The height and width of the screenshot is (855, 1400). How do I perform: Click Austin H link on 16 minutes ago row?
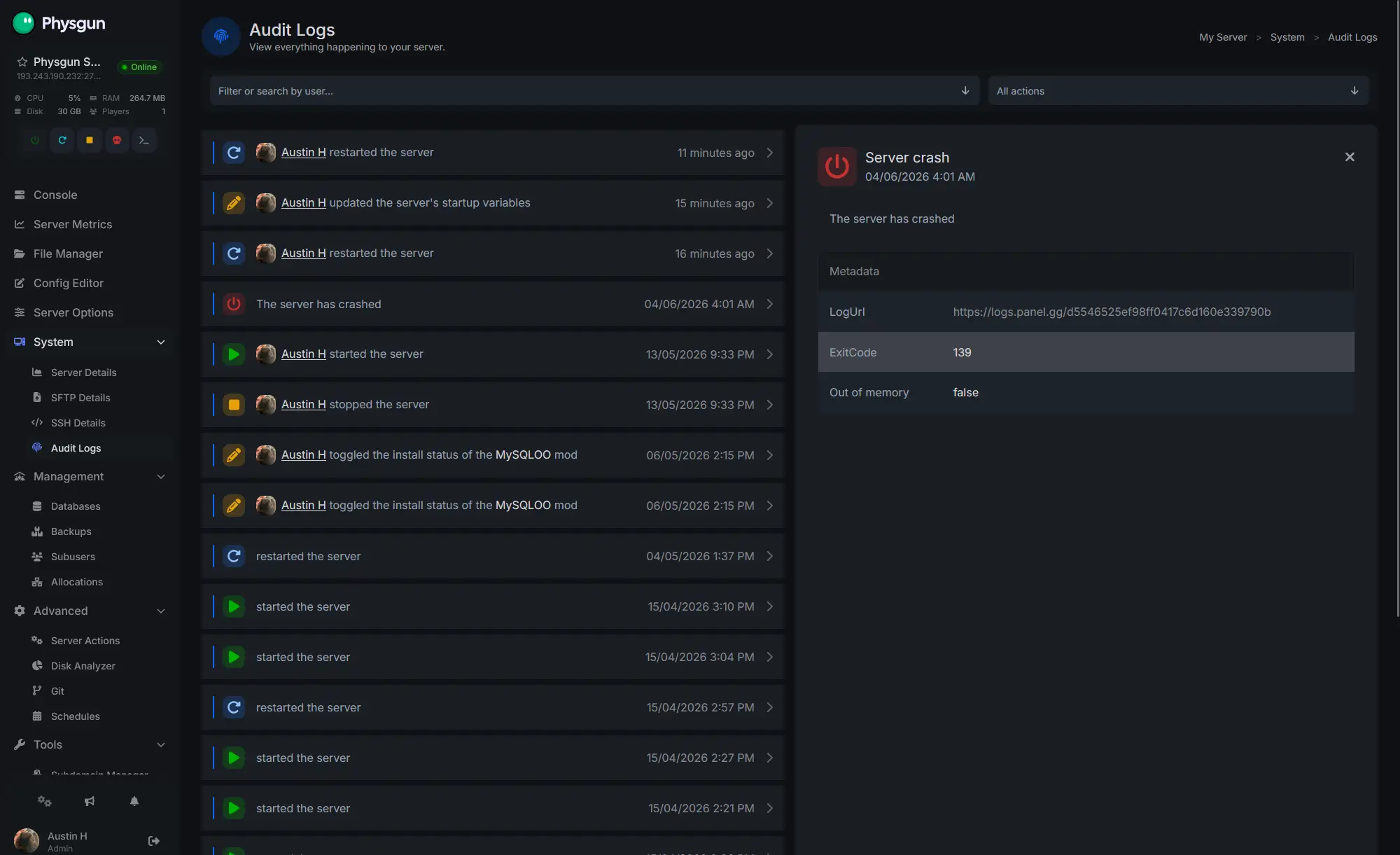point(304,253)
